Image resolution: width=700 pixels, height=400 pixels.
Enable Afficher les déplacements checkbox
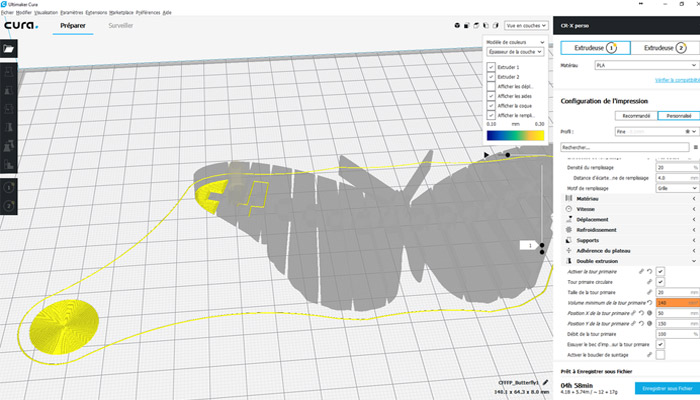tap(490, 86)
